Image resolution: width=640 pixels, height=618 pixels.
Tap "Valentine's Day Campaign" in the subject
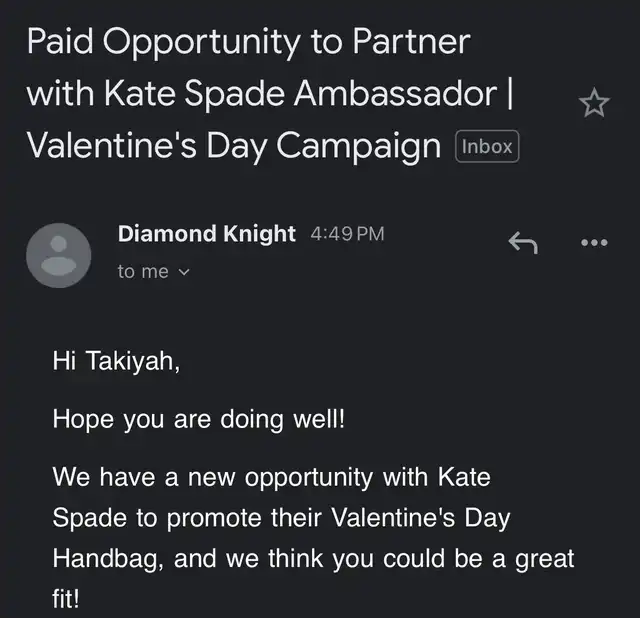pos(233,146)
